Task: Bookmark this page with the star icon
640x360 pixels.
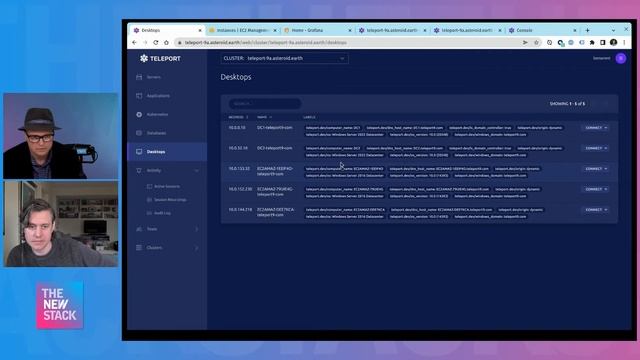Action: [x=536, y=42]
